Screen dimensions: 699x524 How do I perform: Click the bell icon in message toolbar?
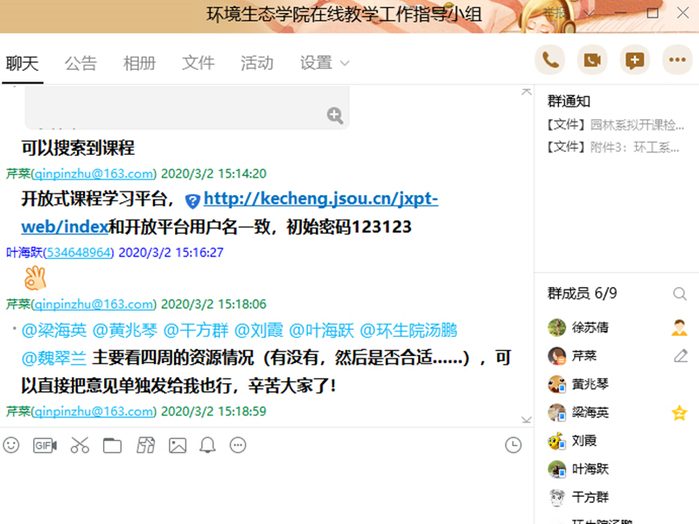click(207, 445)
